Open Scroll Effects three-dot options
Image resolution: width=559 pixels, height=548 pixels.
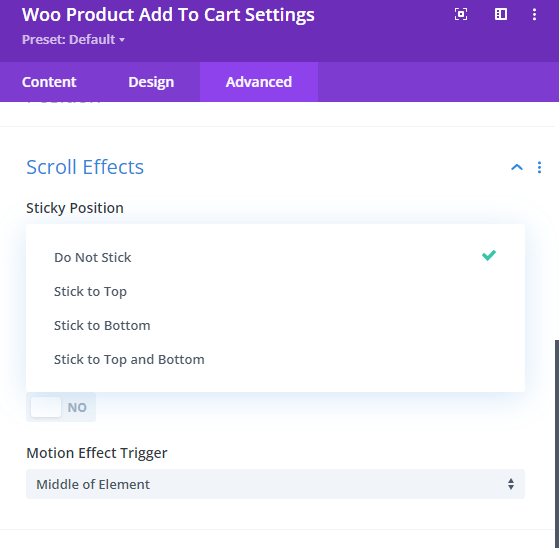tap(539, 167)
